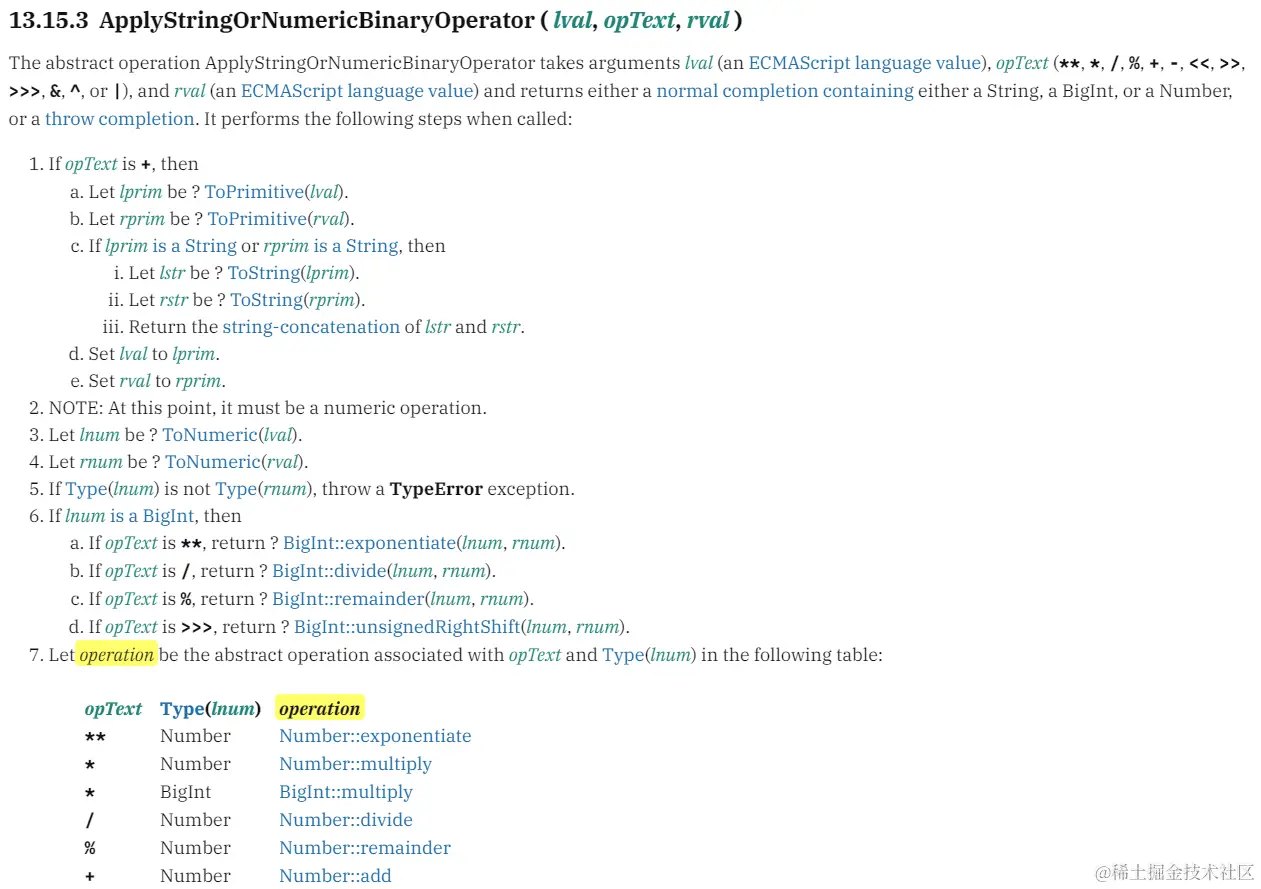Image resolution: width=1261 pixels, height=889 pixels.
Task: Click the normal completion containing link
Action: coord(784,91)
